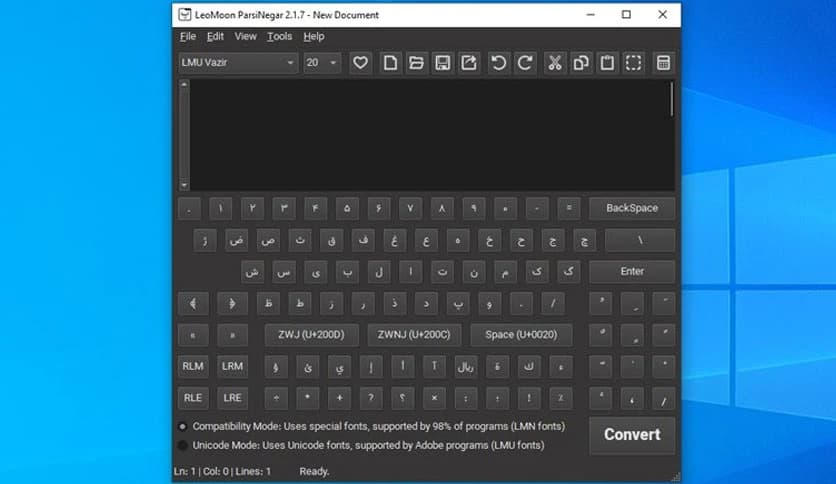Insert the ریال currency symbol key
The image size is (836, 484).
(x=465, y=367)
